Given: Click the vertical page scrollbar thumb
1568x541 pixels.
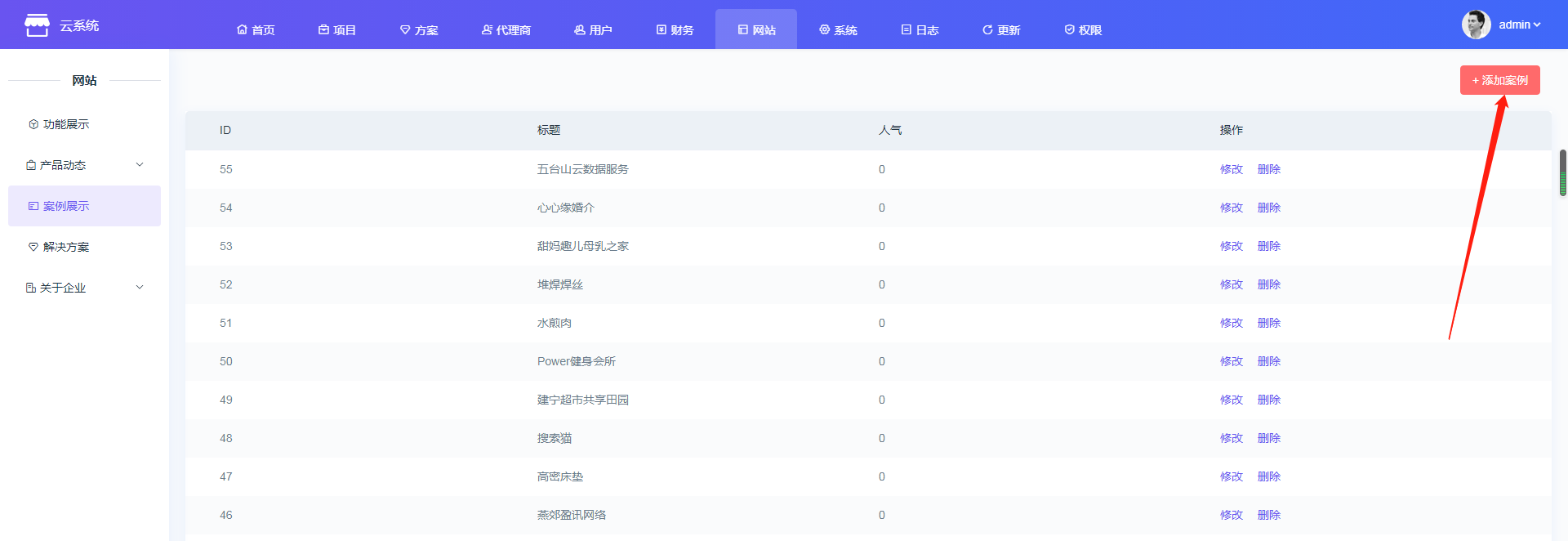Looking at the screenshot, I should coord(1563,172).
